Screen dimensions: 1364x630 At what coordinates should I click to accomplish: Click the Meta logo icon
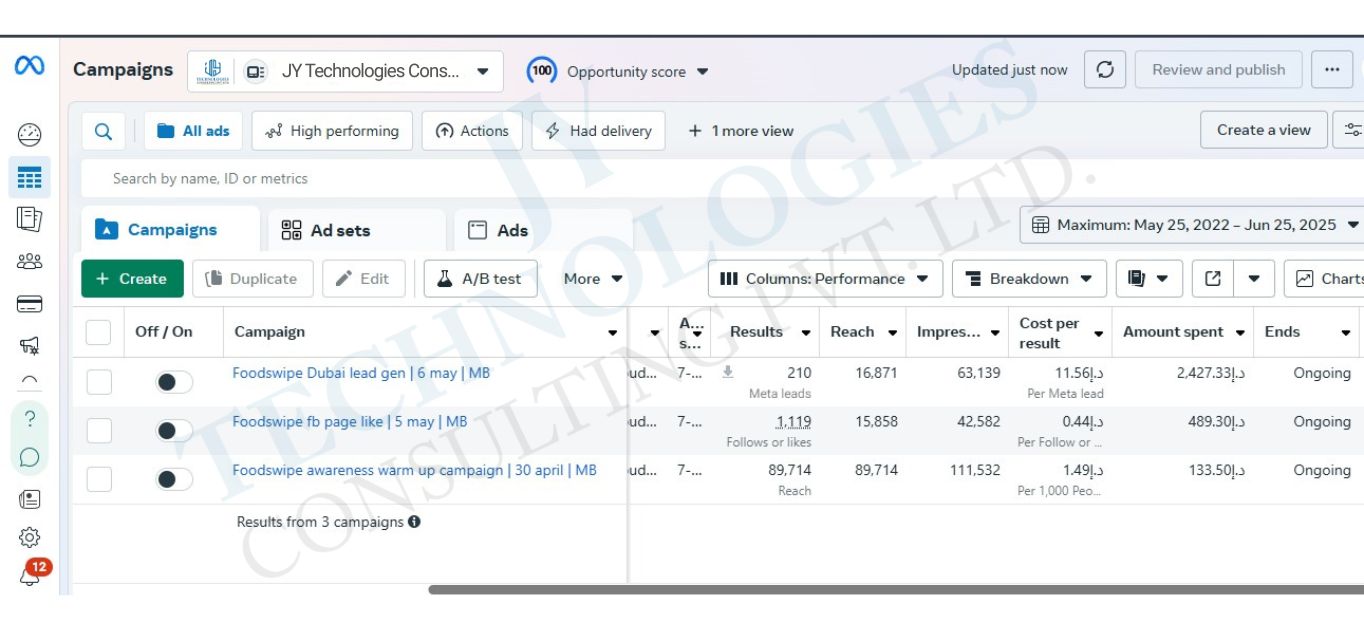(x=29, y=66)
